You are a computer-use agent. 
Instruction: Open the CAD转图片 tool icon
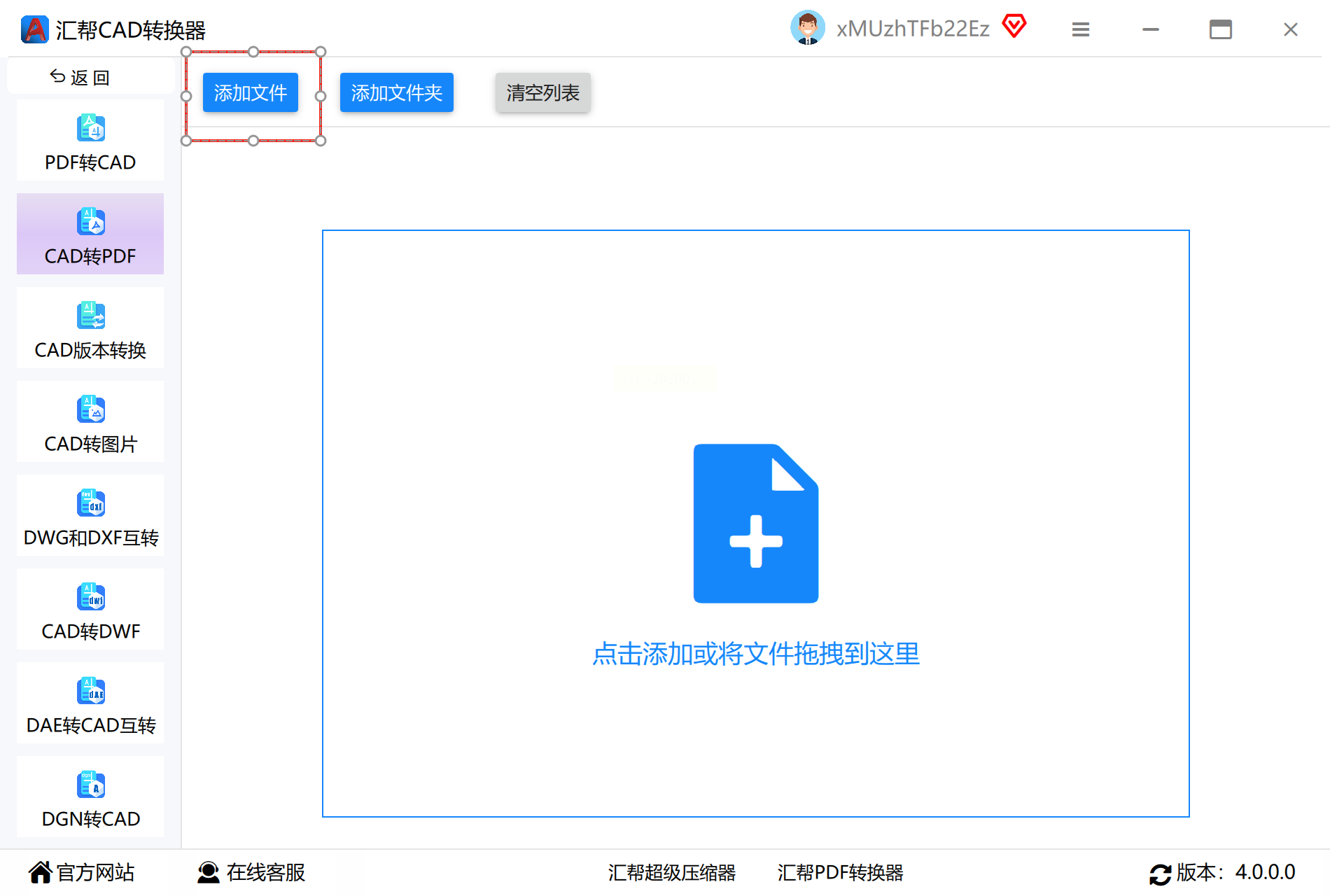pyautogui.click(x=91, y=409)
